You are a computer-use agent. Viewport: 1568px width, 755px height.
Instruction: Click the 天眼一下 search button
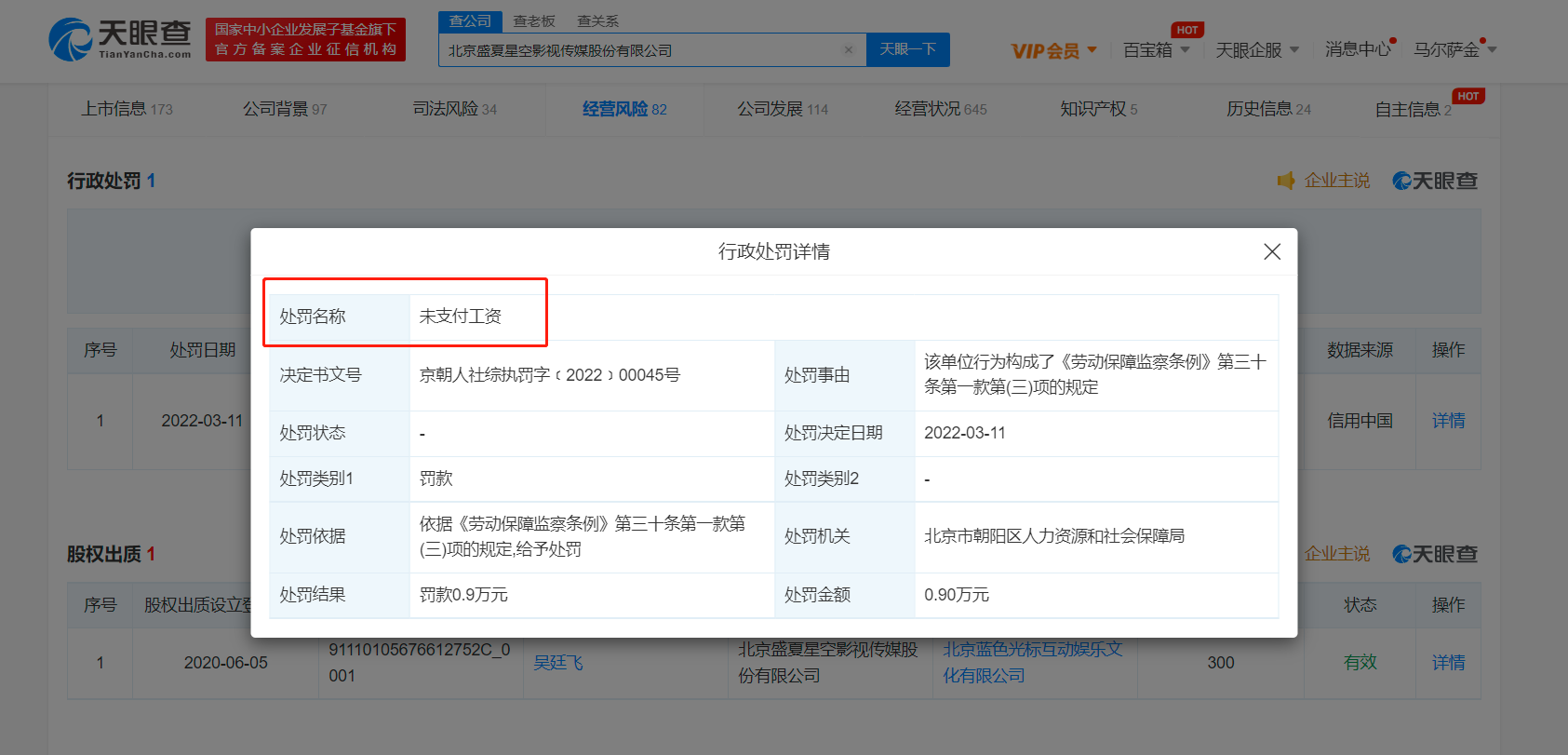pos(908,49)
